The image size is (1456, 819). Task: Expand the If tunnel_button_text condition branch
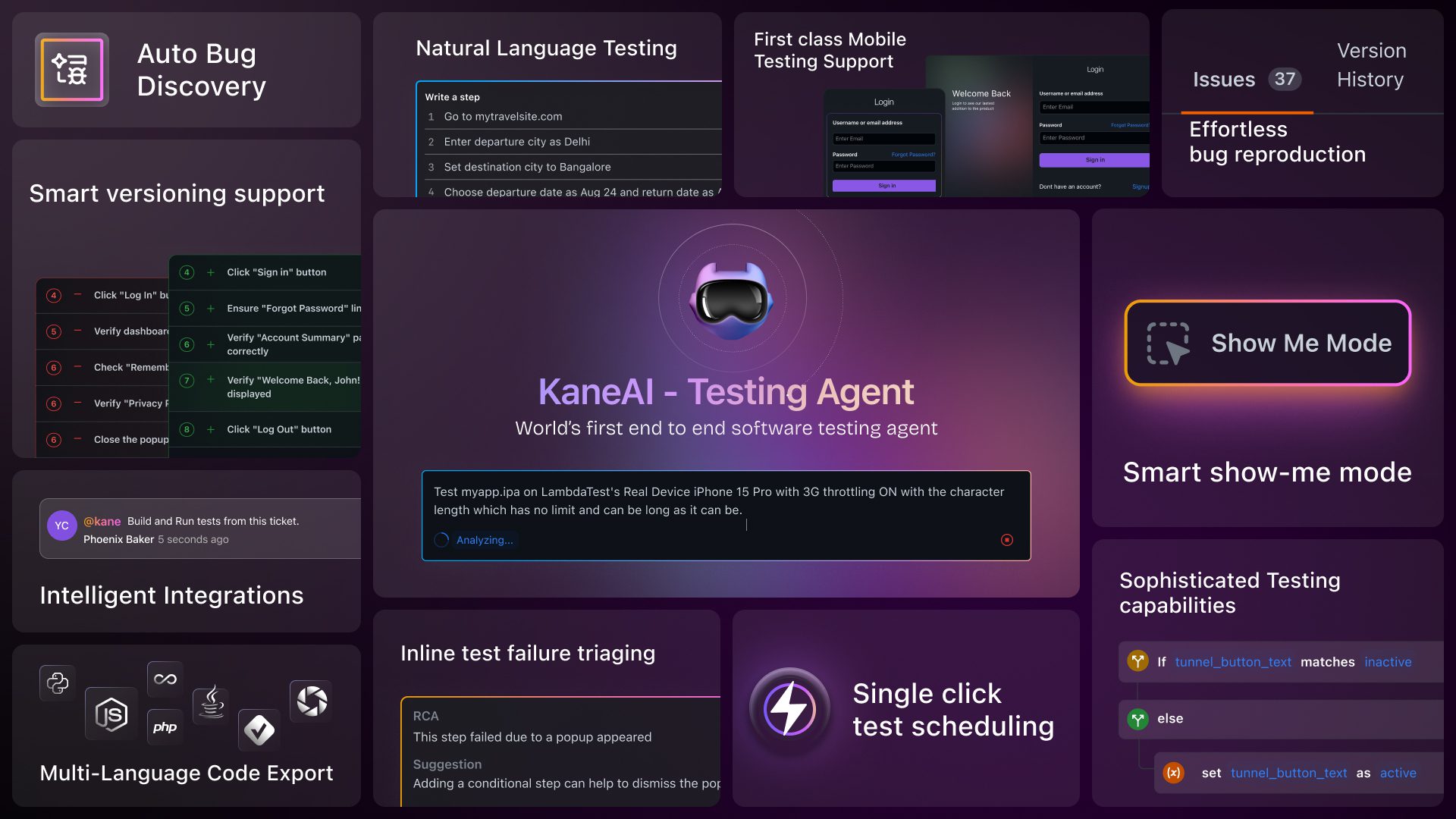pyautogui.click(x=1137, y=661)
